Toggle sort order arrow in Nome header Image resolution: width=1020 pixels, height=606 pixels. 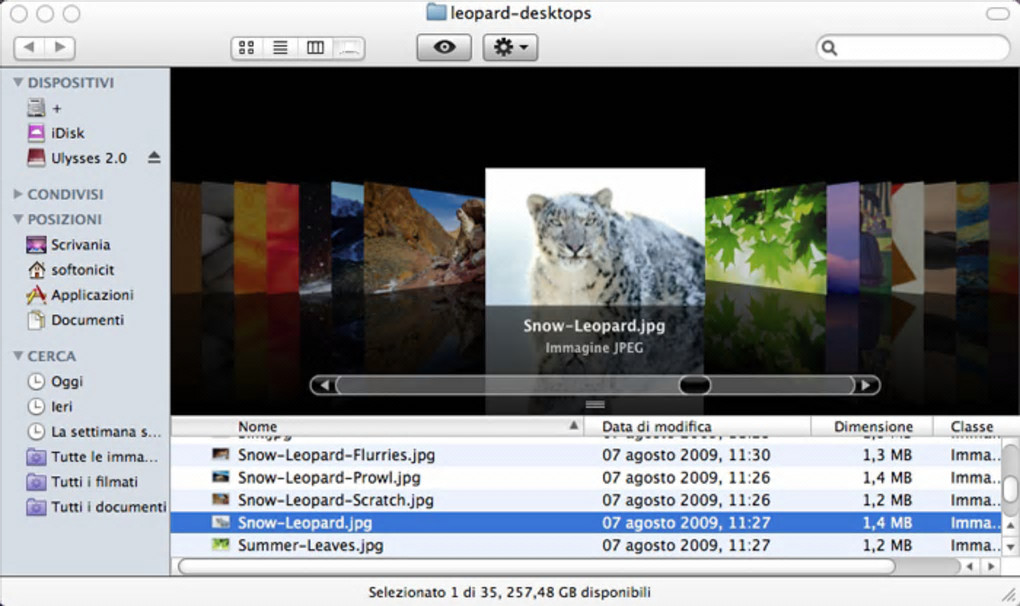click(573, 426)
